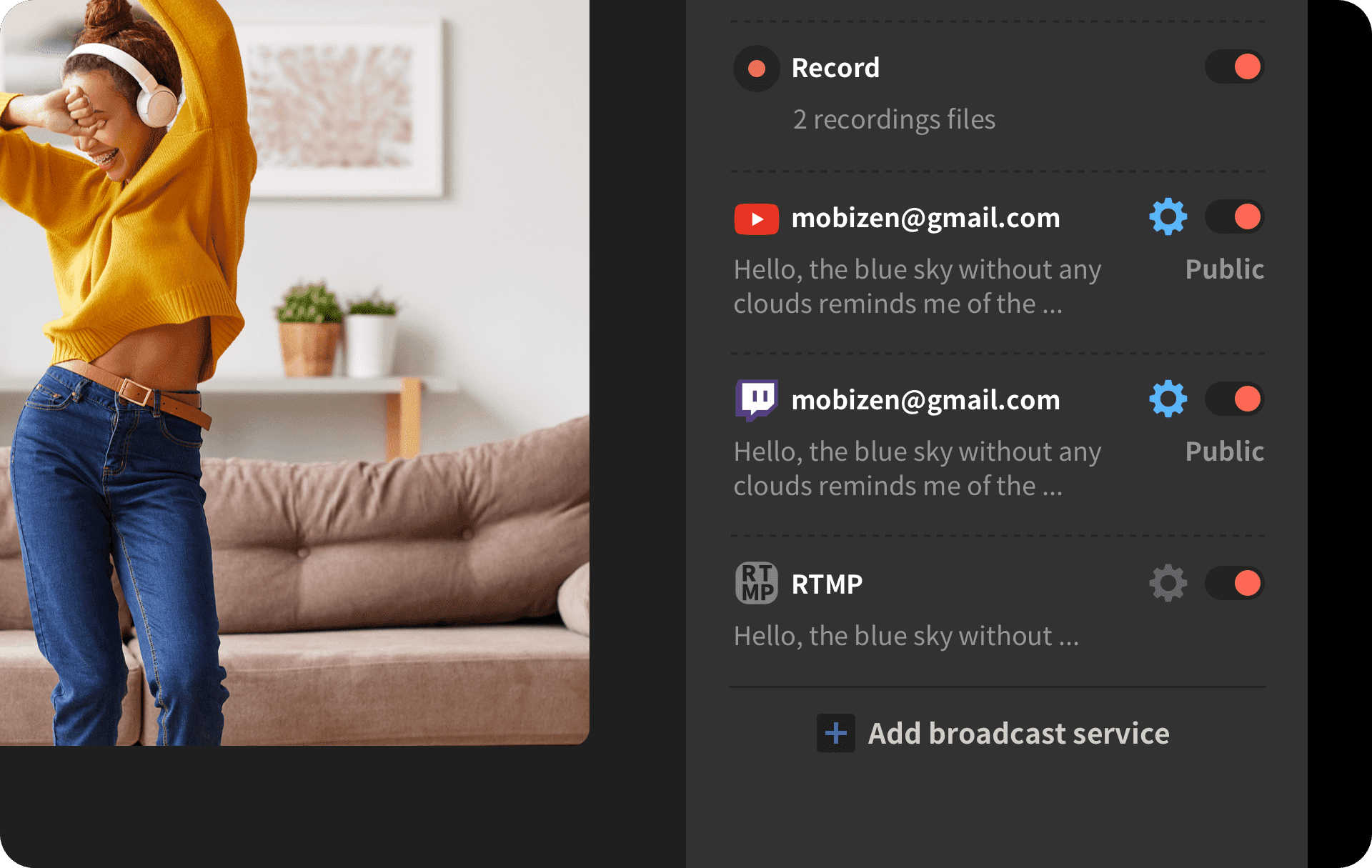
Task: Click the Twitch logo icon
Action: point(756,400)
